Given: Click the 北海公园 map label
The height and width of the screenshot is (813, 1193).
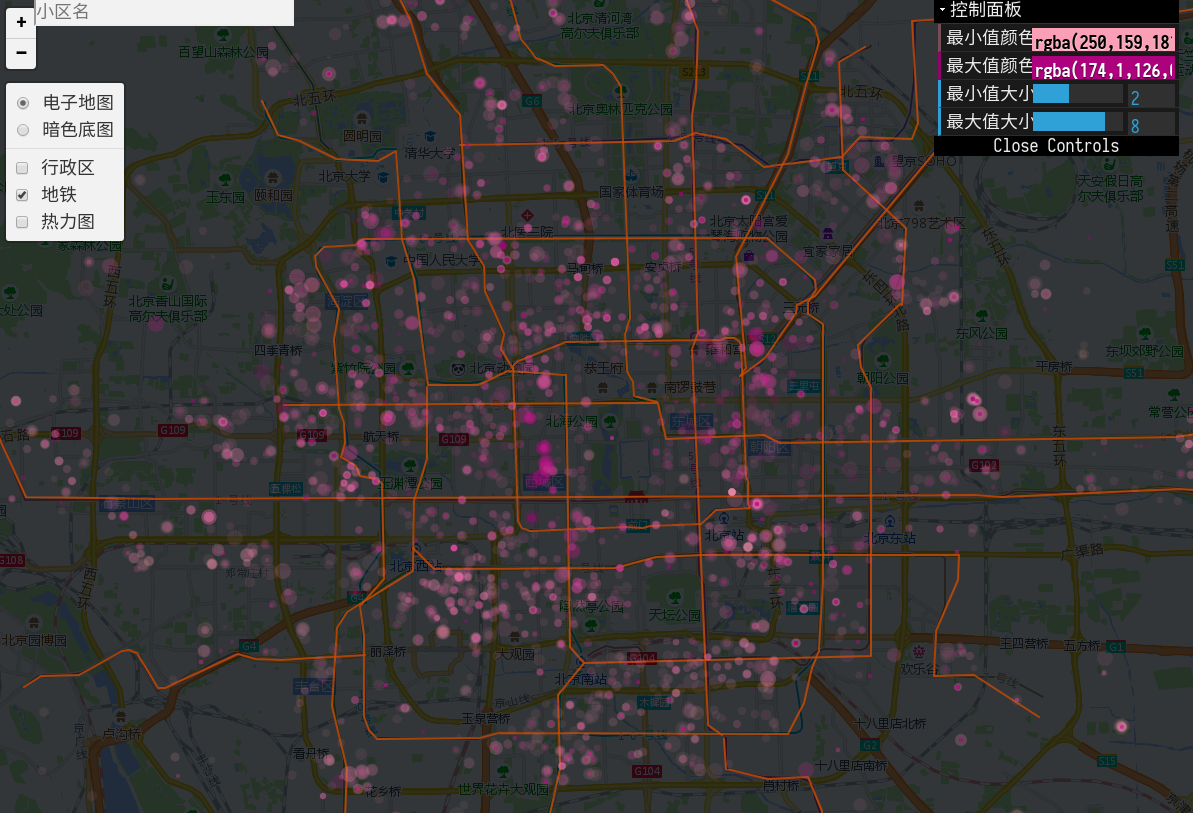Looking at the screenshot, I should (x=571, y=421).
